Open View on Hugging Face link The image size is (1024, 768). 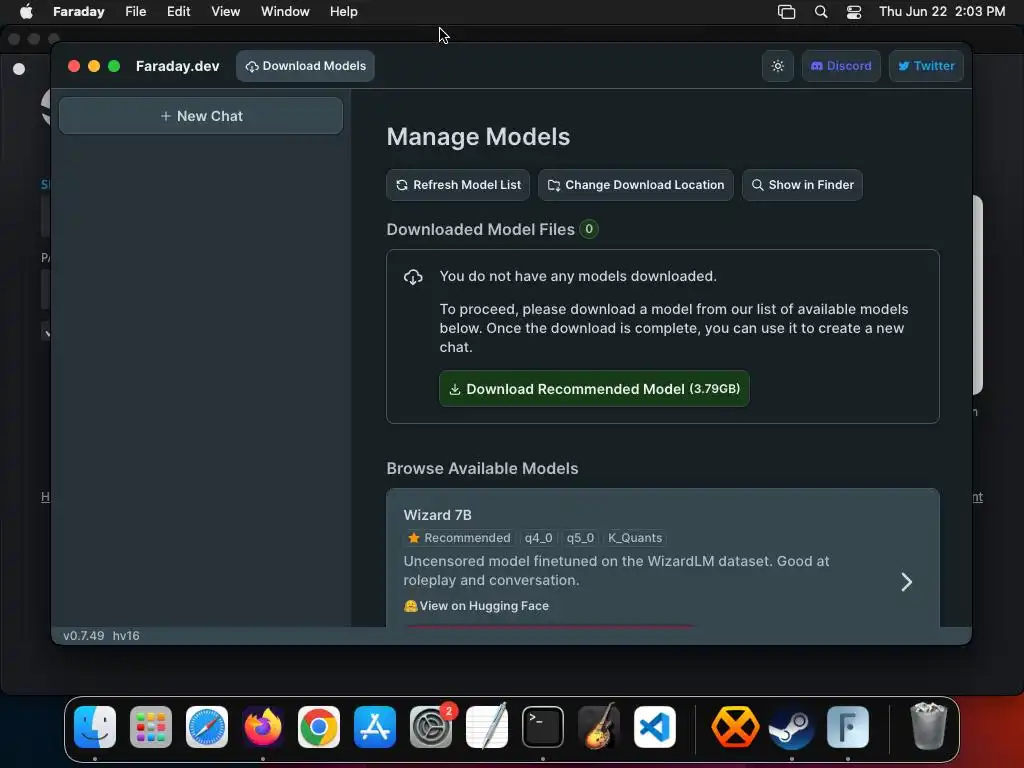point(476,606)
